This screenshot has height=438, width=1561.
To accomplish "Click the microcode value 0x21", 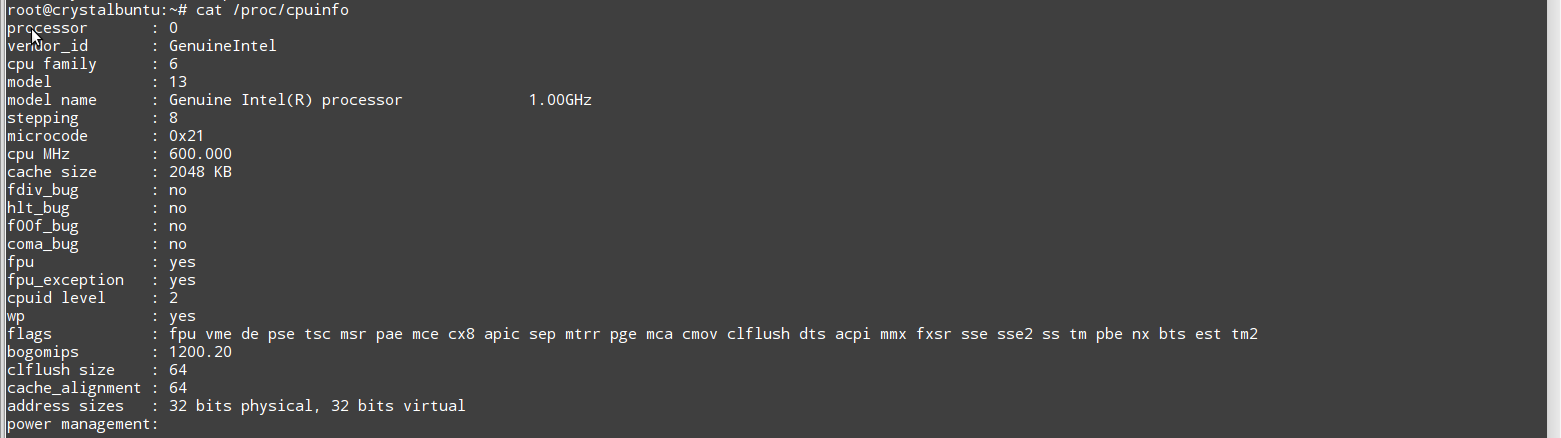I will pyautogui.click(x=187, y=135).
